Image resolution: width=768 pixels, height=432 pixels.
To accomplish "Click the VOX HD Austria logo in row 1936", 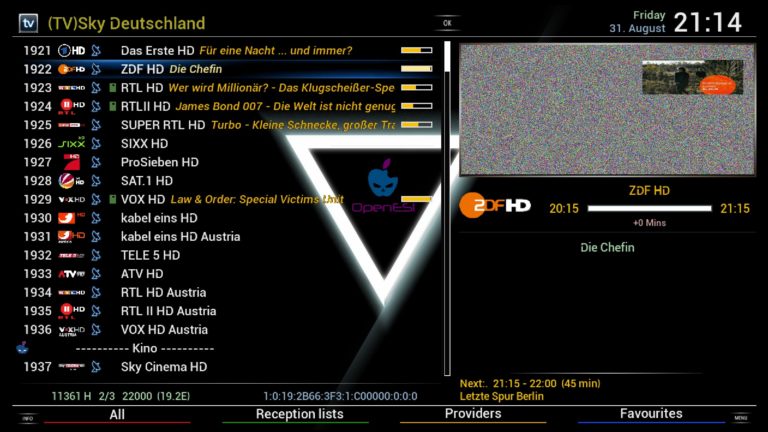I will tap(72, 331).
